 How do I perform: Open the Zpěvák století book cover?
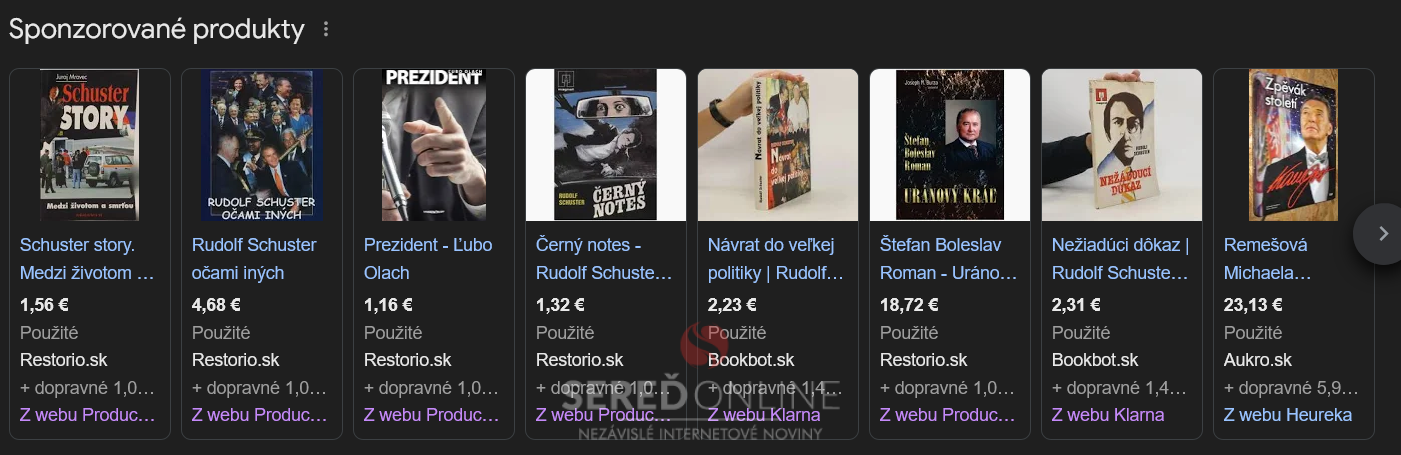click(1294, 145)
